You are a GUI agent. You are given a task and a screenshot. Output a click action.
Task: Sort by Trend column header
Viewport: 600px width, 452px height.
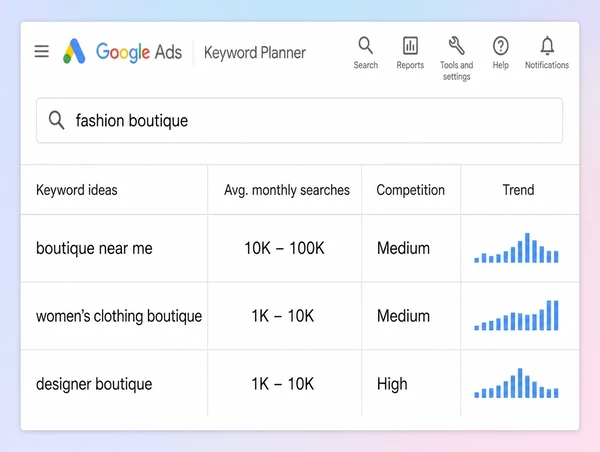coord(518,190)
